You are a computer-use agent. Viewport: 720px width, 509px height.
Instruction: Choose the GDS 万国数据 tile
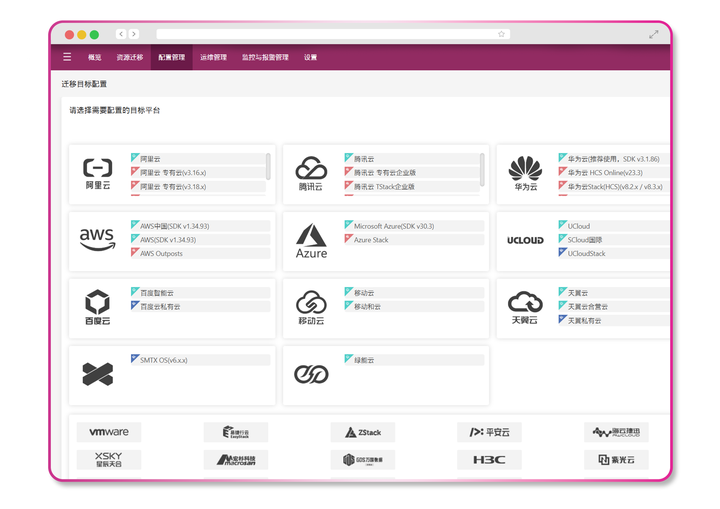pyautogui.click(x=363, y=460)
